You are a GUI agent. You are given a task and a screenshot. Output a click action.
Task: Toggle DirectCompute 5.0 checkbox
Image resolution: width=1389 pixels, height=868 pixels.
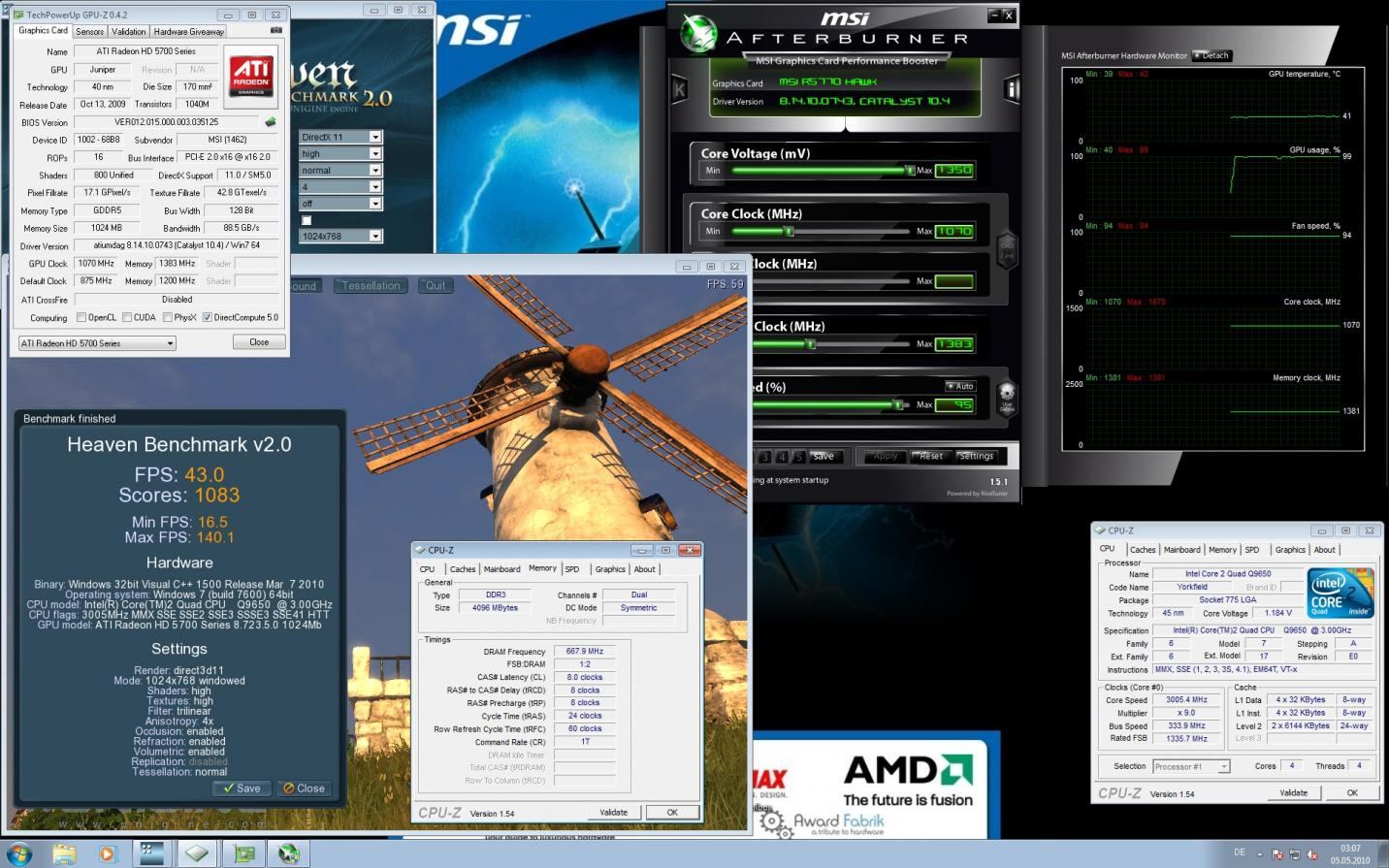(x=207, y=317)
